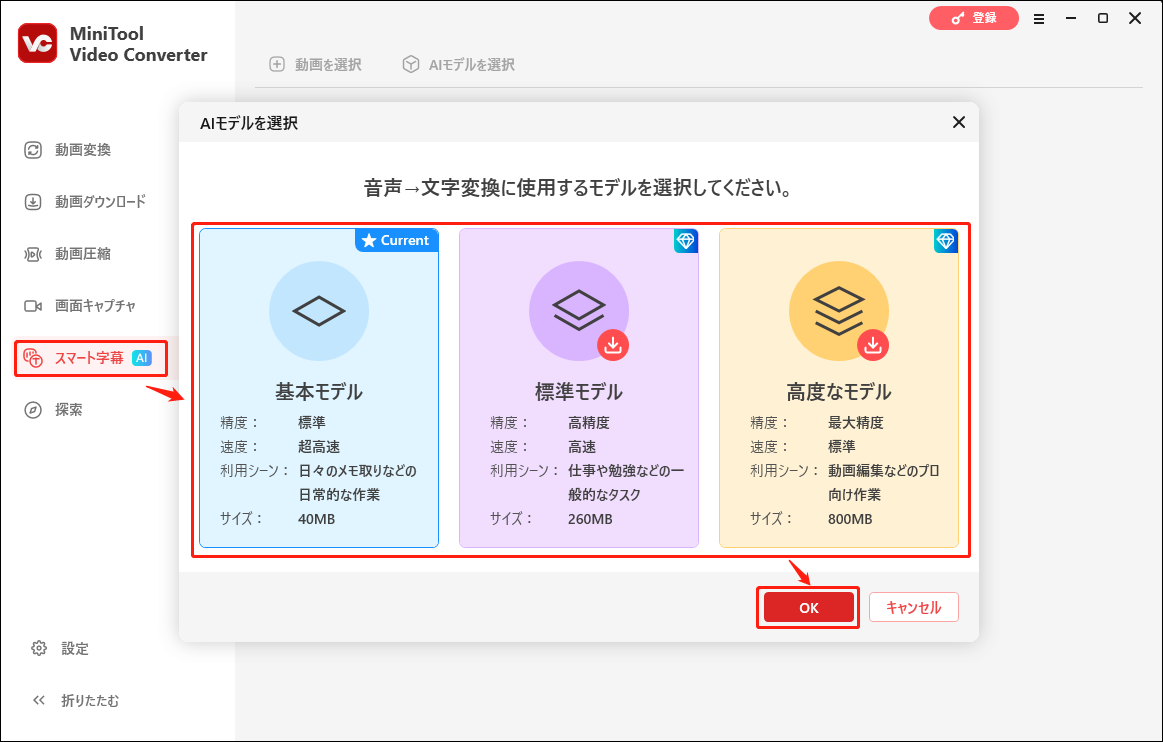Close the MiniTool Video Converter window
Screen dimensions: 1163x742
(1135, 19)
